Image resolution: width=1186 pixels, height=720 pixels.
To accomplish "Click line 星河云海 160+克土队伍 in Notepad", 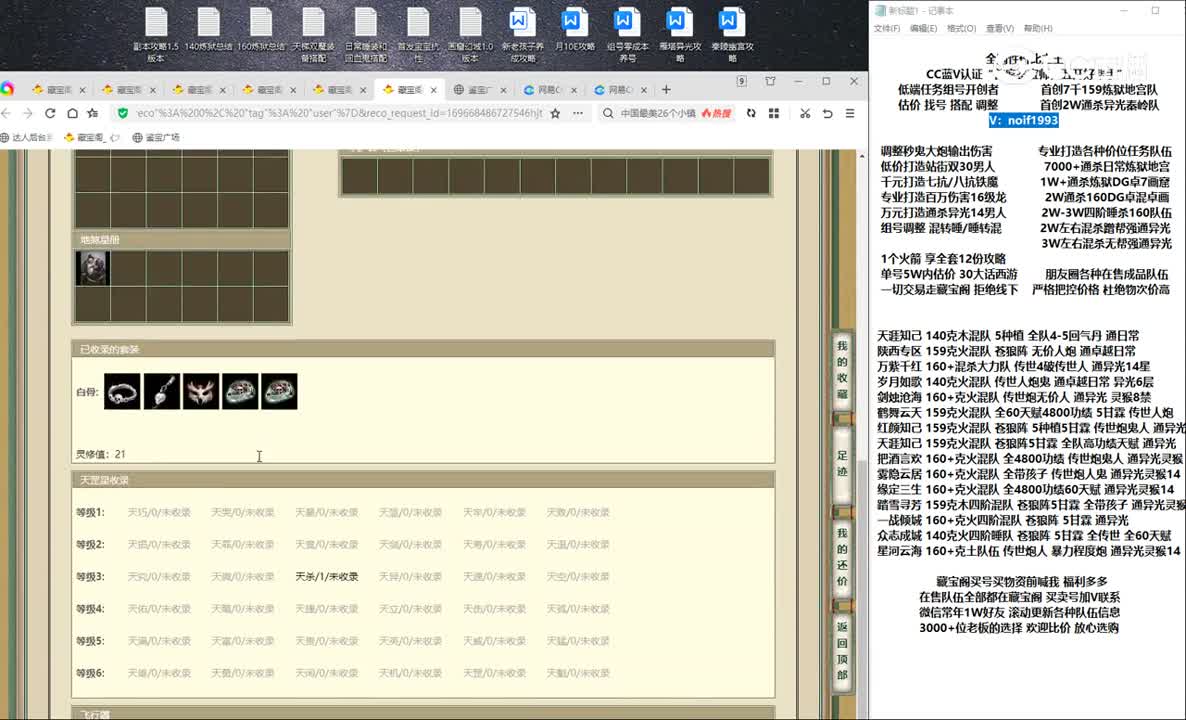I will coord(1029,551).
